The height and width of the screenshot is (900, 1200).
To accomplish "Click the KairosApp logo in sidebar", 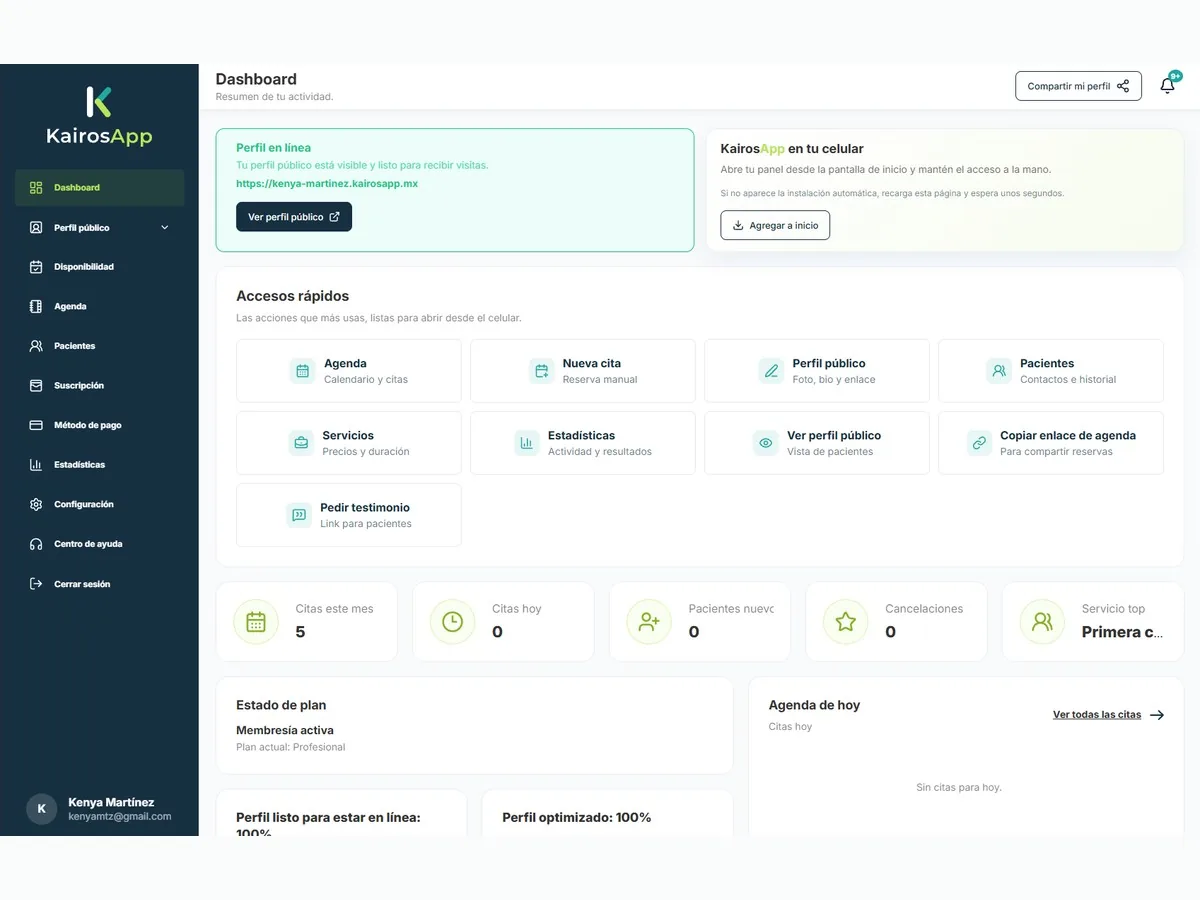I will 99,117.
